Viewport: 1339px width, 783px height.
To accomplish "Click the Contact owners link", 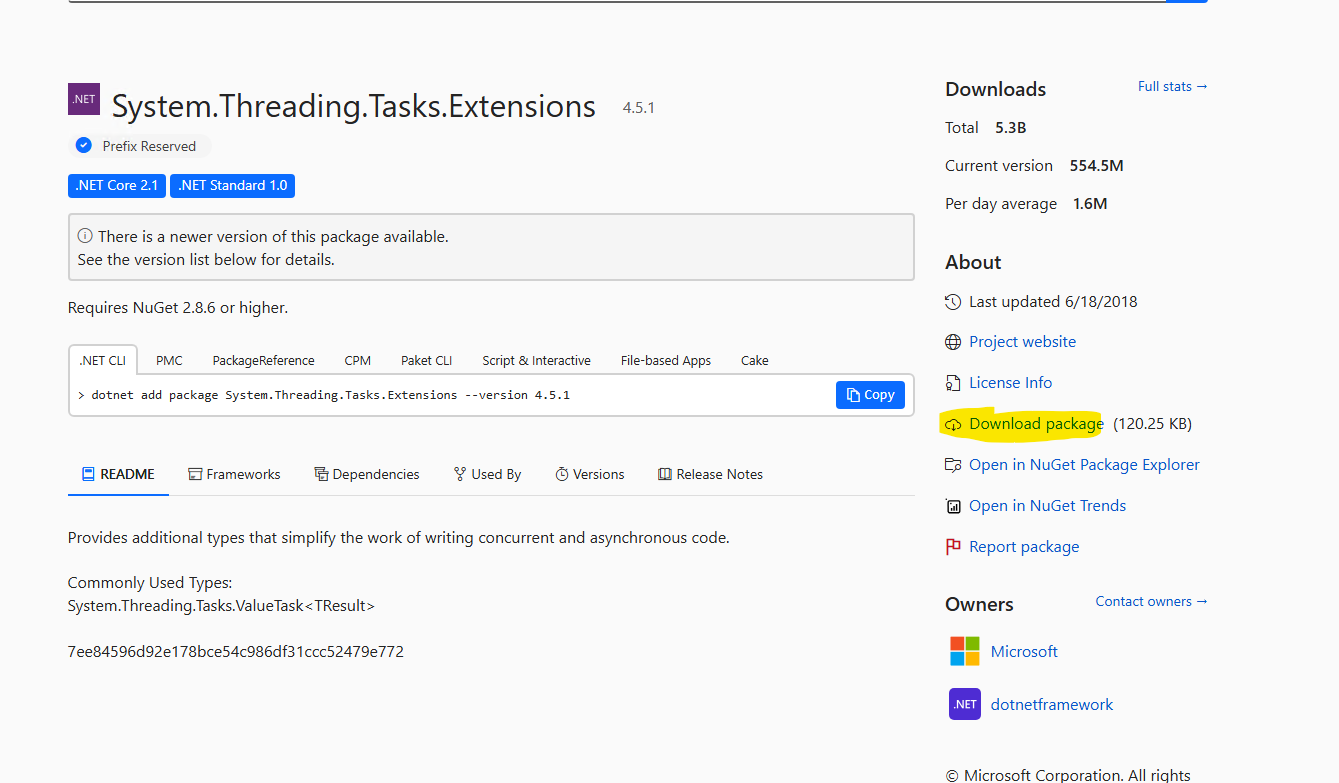I will [x=1151, y=602].
